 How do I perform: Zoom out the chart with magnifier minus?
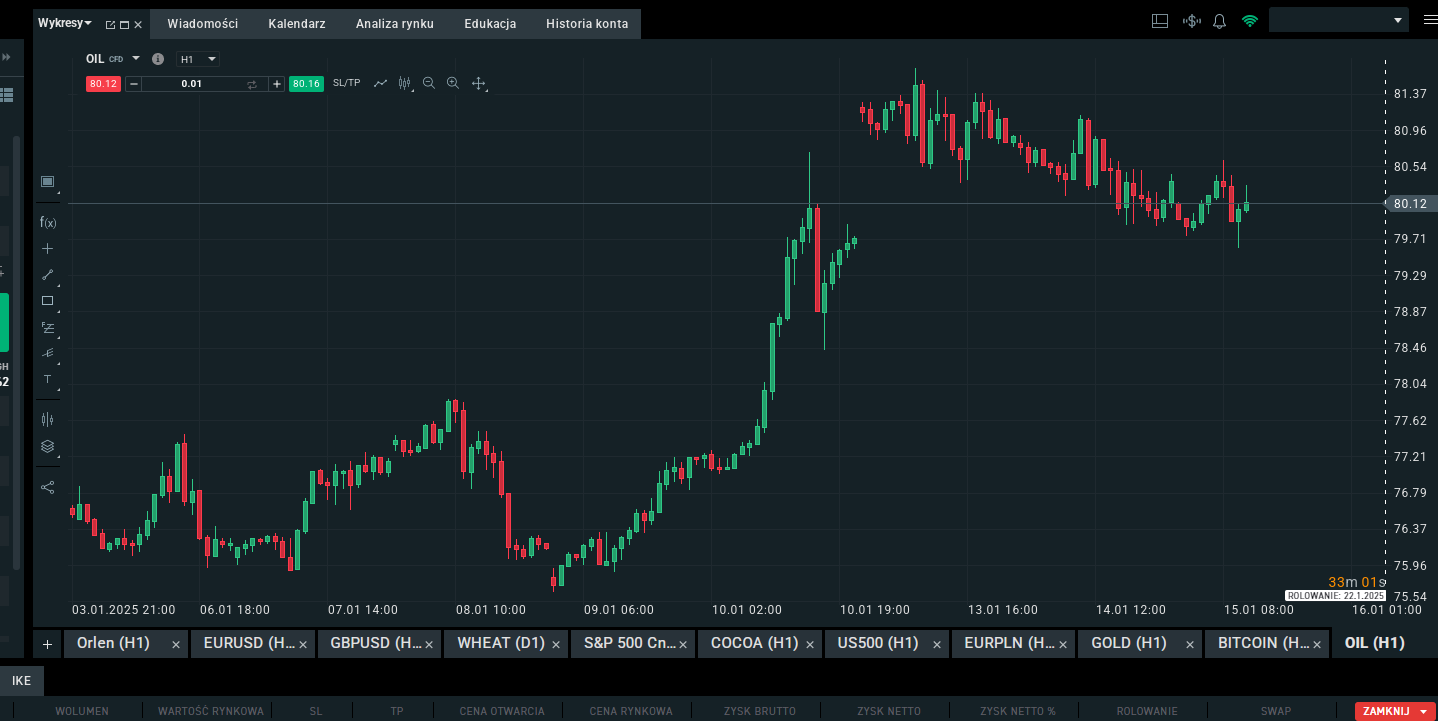pos(429,83)
